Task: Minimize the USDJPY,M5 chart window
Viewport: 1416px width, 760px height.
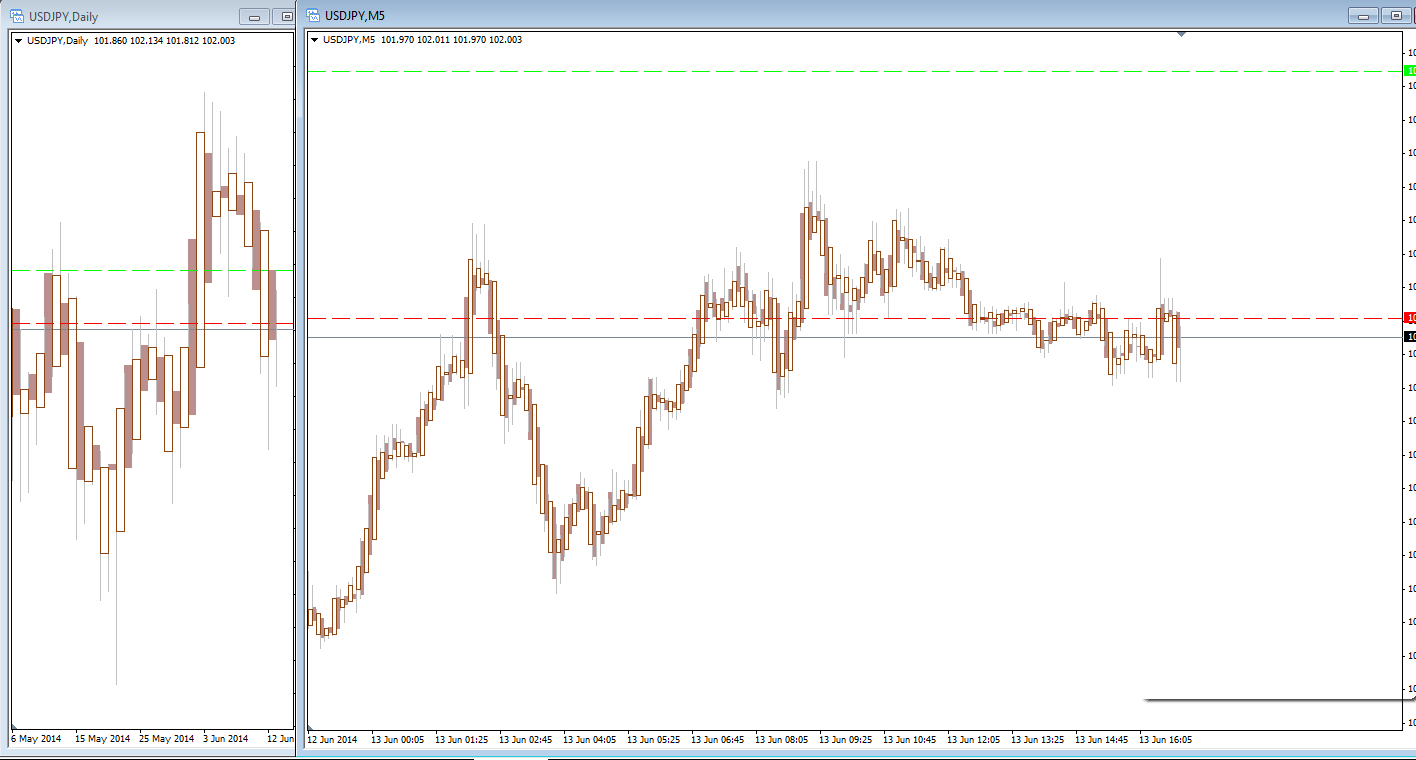Action: [x=1363, y=16]
